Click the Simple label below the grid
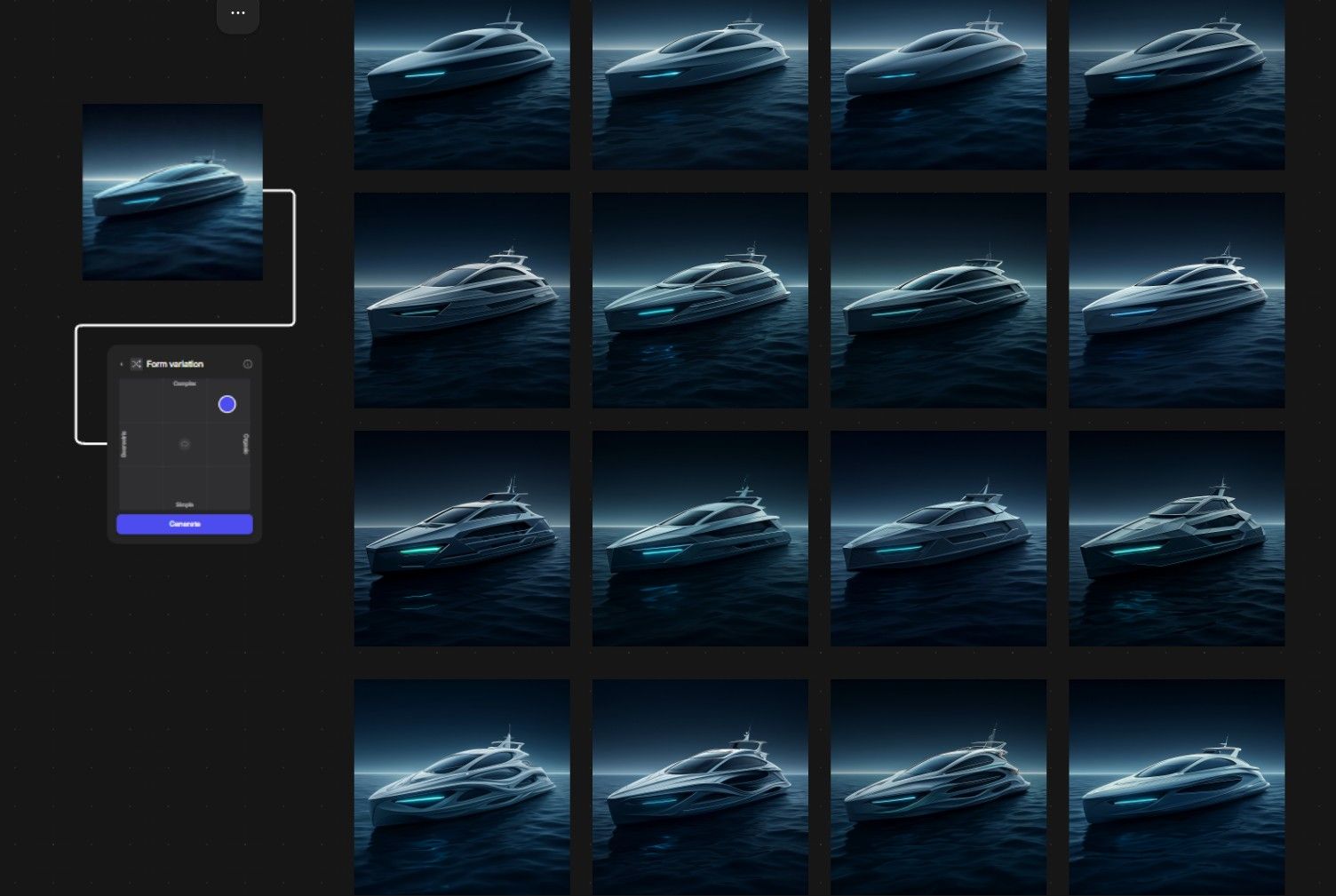Screen dimensions: 1336x896 pos(185,504)
